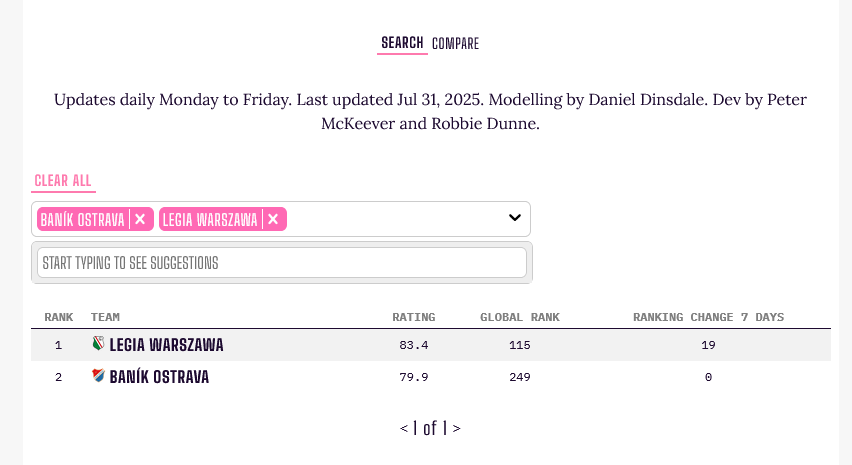Focus the team suggestions search field

click(282, 263)
